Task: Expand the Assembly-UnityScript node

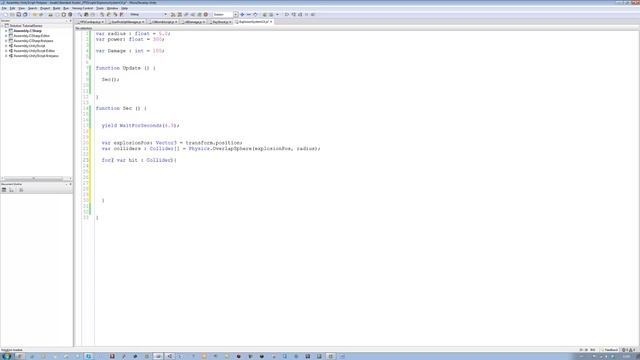Action: [x=6, y=46]
